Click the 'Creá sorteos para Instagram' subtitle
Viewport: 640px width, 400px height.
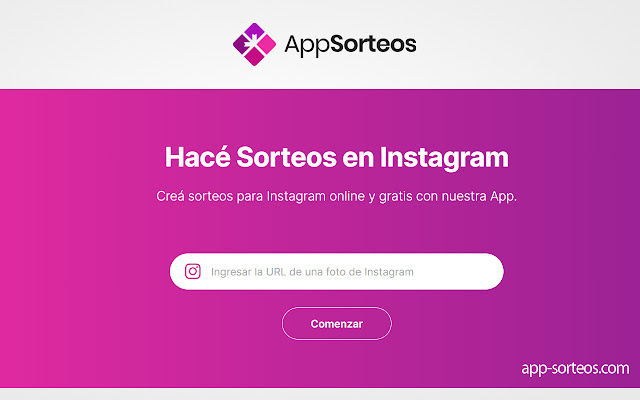336,196
